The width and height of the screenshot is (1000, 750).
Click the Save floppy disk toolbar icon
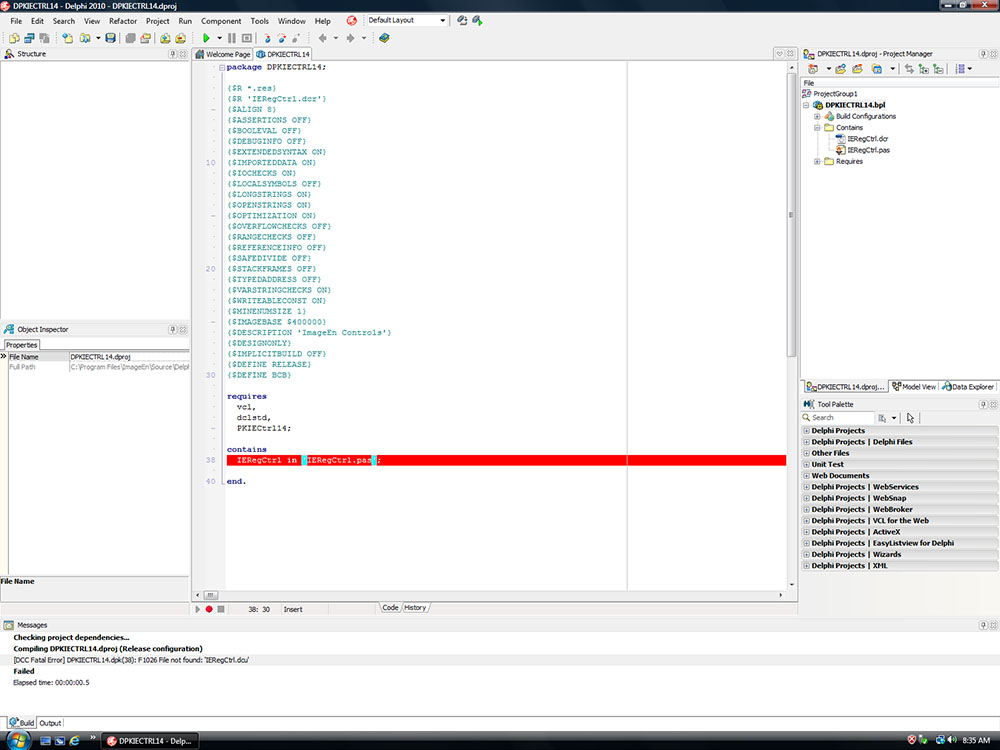coord(110,38)
